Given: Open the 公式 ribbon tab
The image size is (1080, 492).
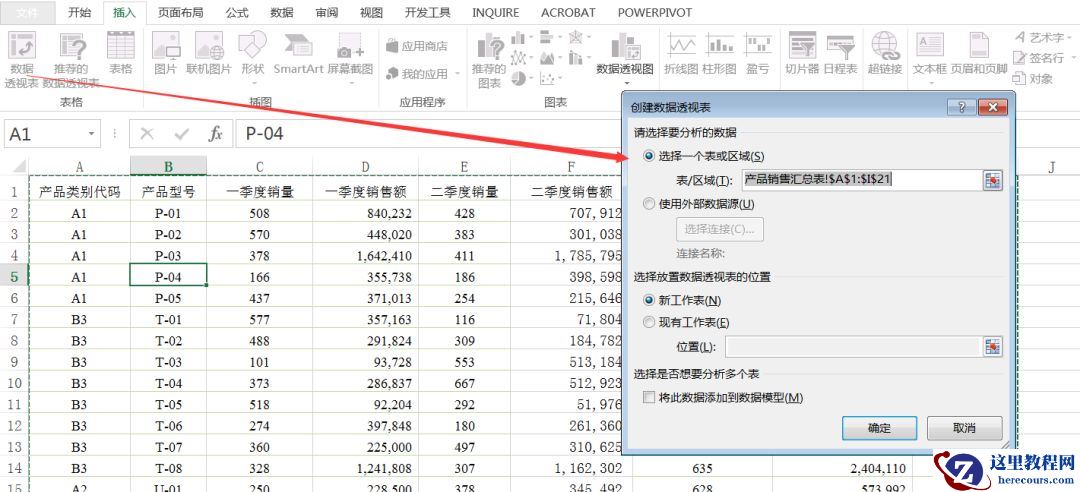Looking at the screenshot, I should tap(237, 12).
